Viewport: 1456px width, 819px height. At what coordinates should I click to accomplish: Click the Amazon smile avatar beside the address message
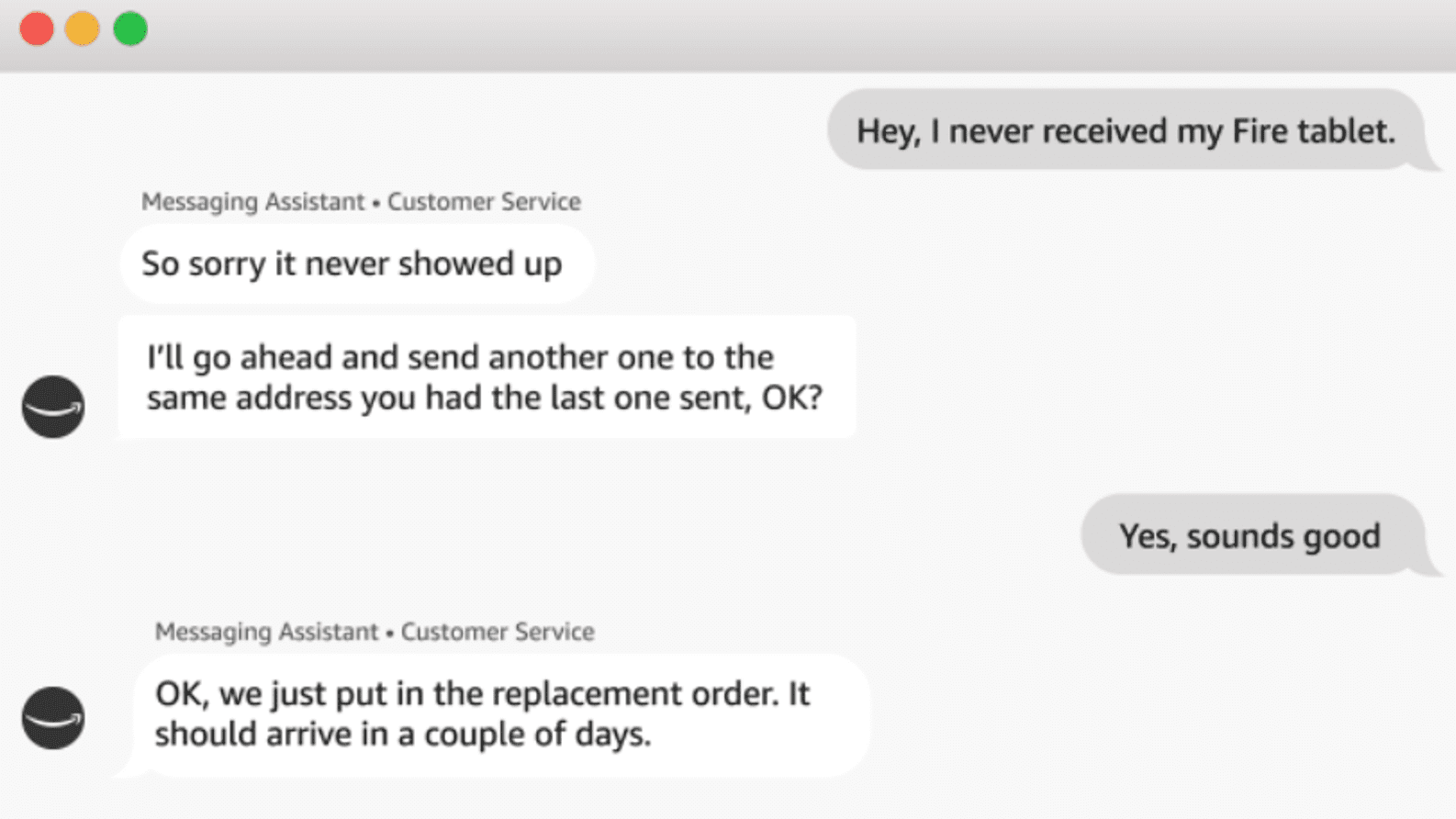click(52, 407)
